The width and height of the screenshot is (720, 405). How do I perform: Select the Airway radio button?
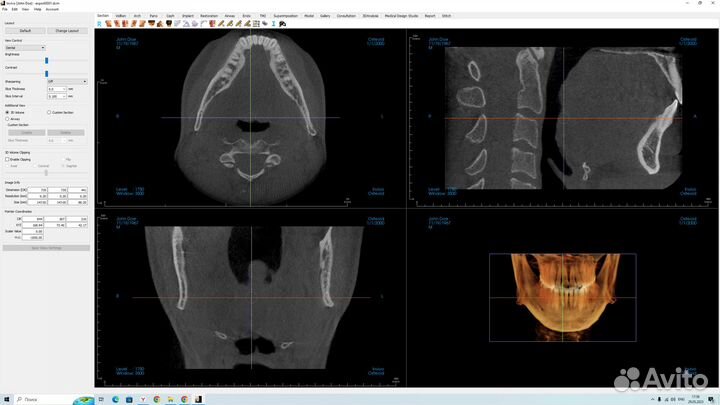tap(7, 119)
